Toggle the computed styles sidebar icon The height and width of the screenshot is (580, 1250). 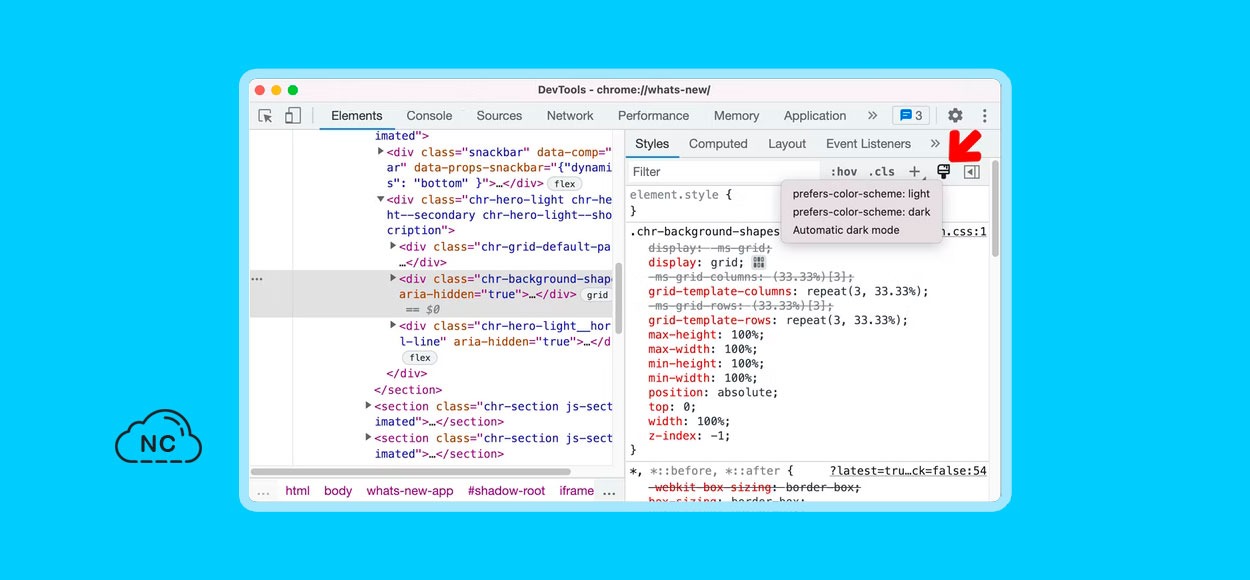pos(971,172)
